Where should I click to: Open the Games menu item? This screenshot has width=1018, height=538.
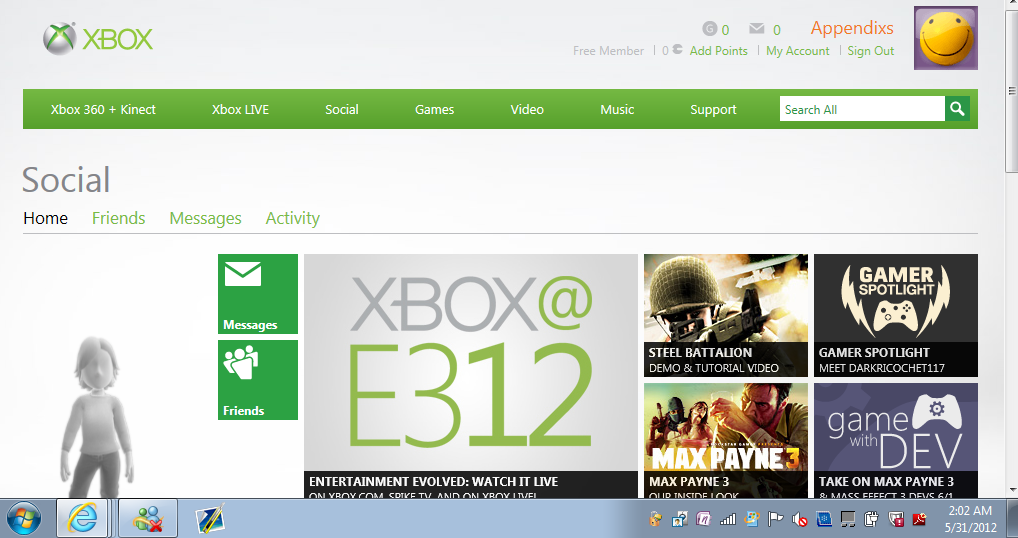434,110
